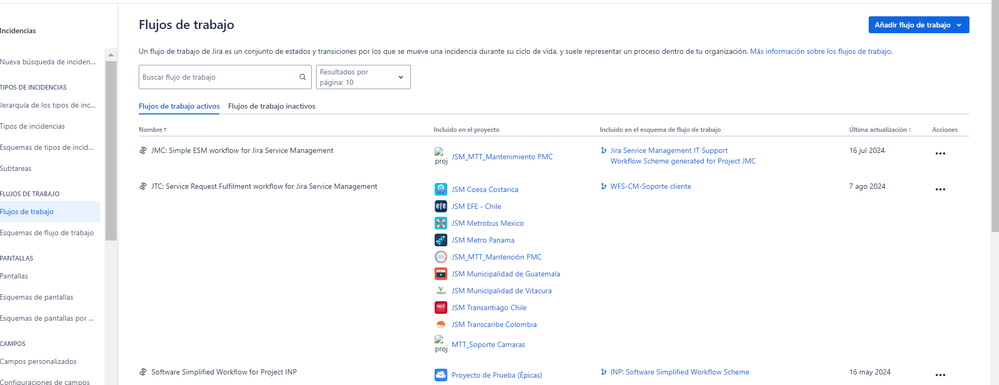Click Proyecto de Prueba cloud icon
The width and height of the screenshot is (999, 385).
440,375
